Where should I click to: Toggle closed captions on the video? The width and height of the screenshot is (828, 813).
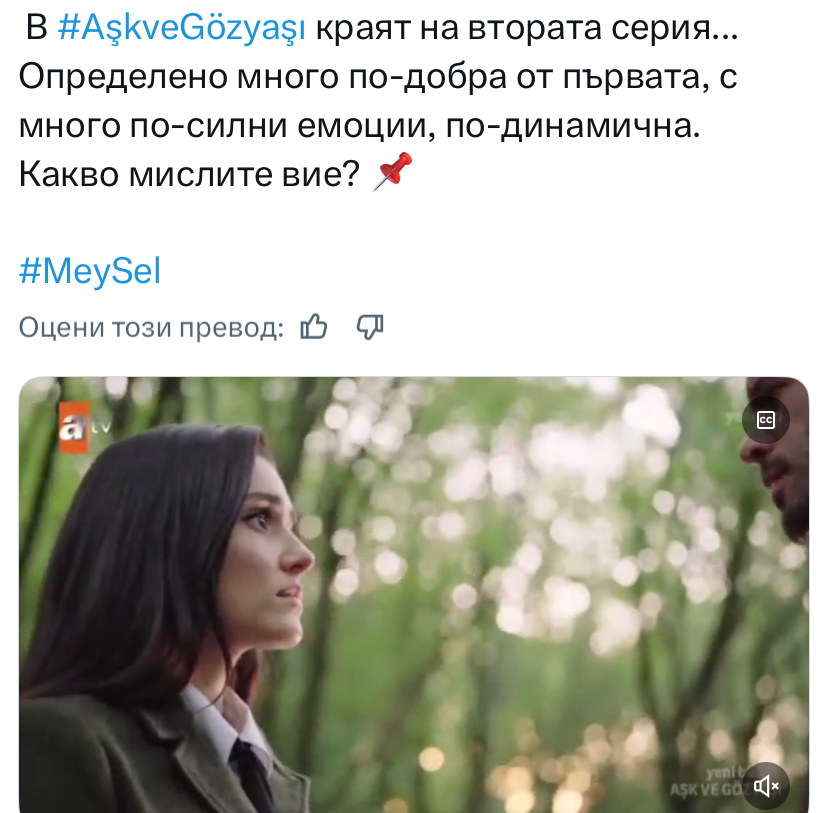766,420
